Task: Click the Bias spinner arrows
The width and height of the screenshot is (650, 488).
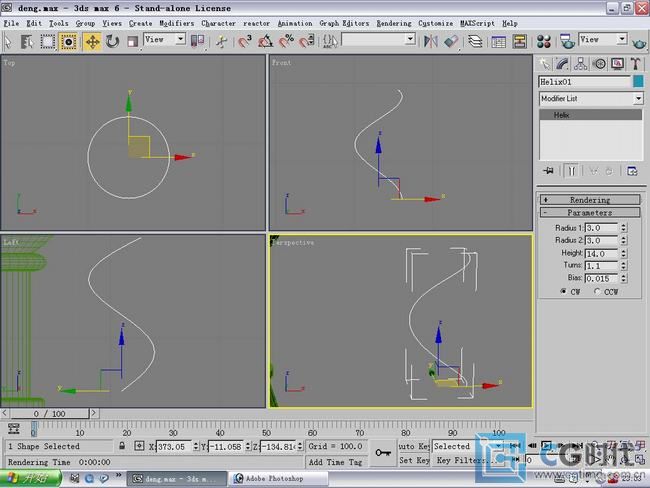Action: tap(623, 278)
